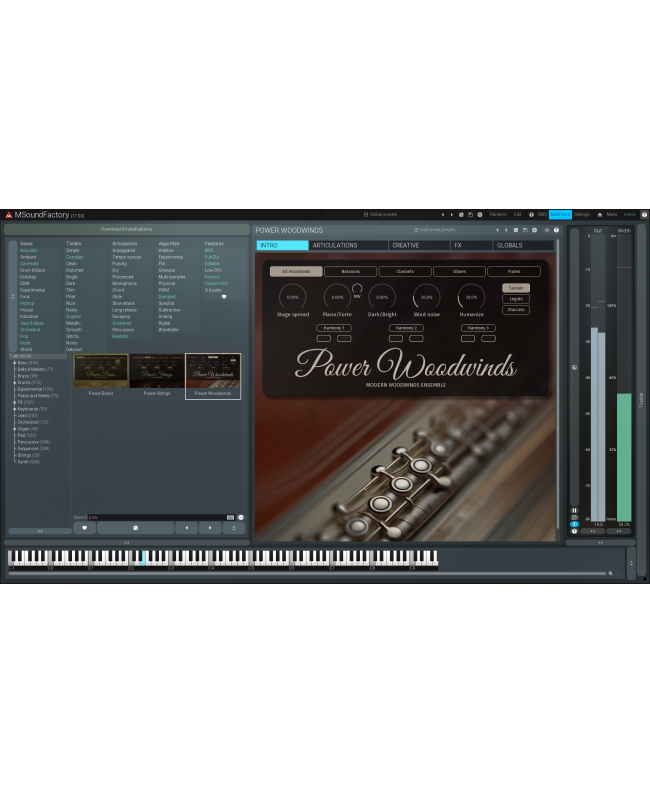Click the Wind noise knob
This screenshot has width=650, height=794.
point(426,297)
